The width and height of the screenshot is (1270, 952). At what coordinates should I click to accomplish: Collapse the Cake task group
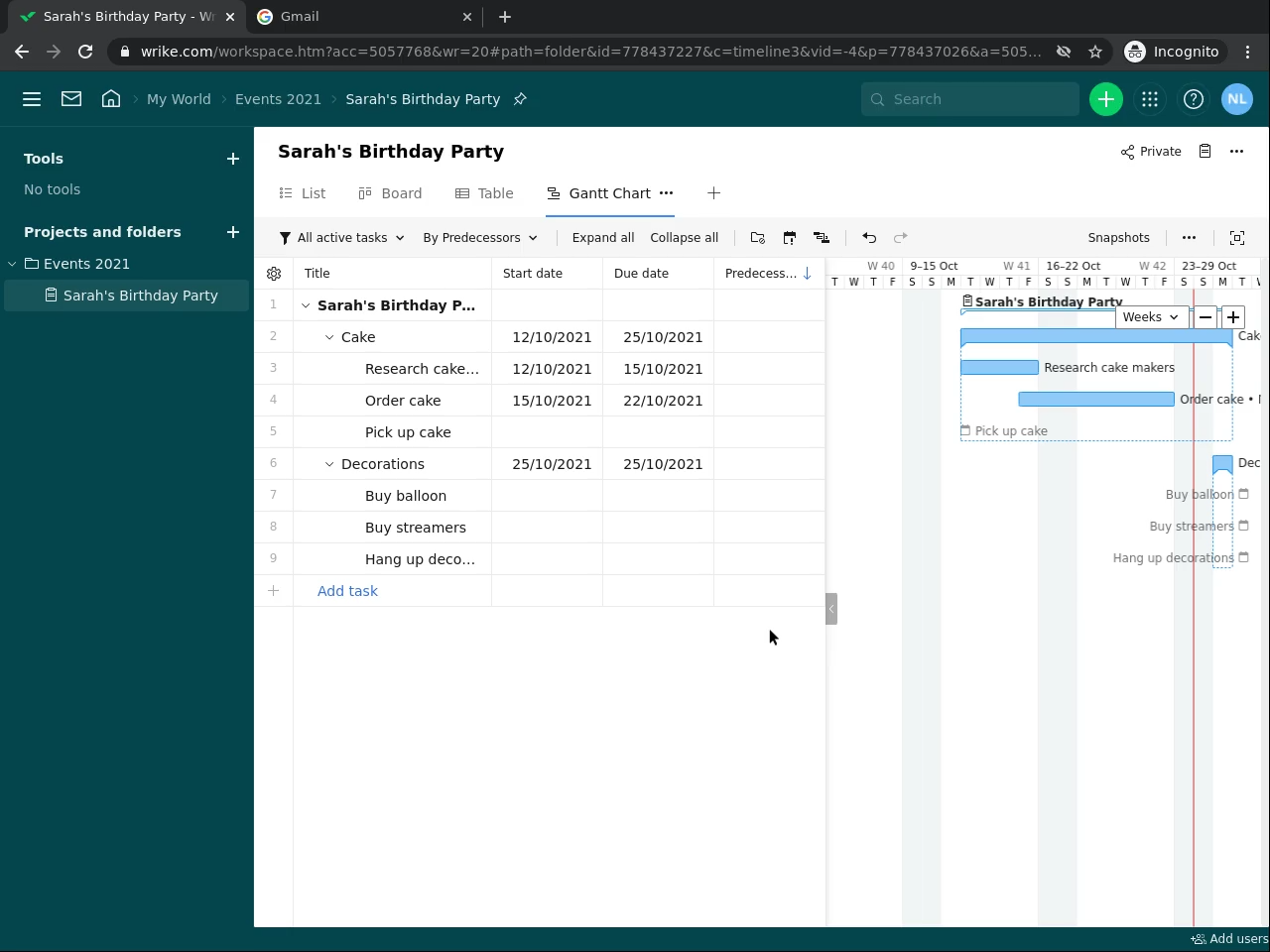pos(329,337)
